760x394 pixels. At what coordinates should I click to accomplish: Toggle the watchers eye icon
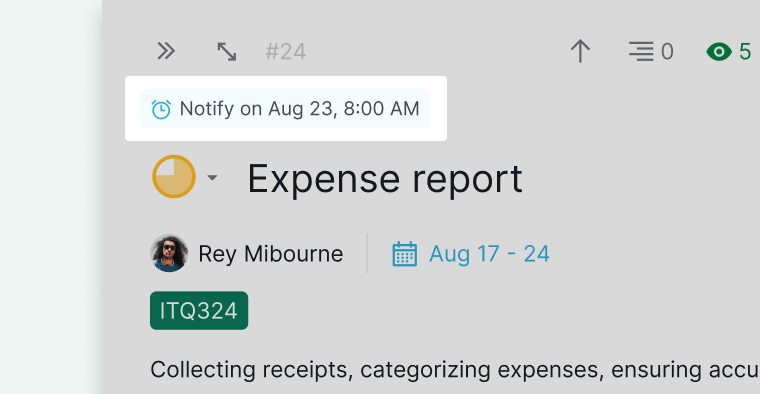click(719, 51)
